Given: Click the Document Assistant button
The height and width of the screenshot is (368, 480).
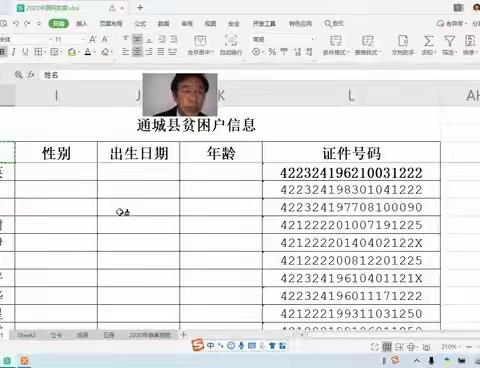Looking at the screenshot, I should pos(403,45).
